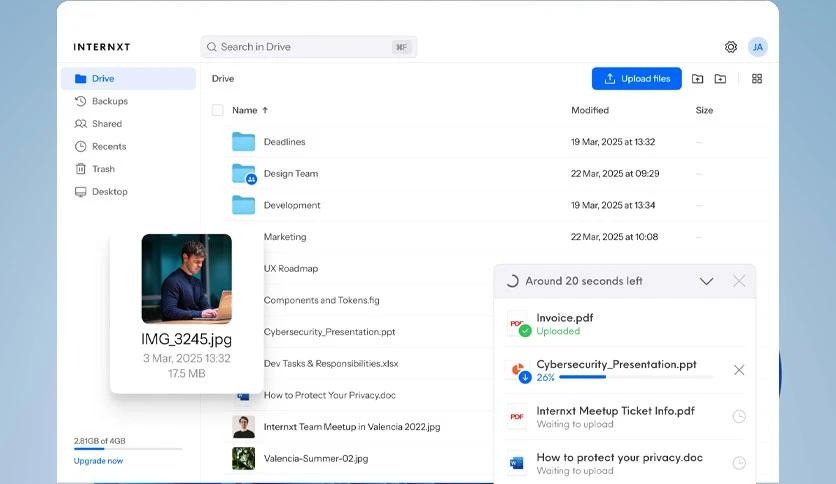Sort by Name column header

[x=250, y=110]
